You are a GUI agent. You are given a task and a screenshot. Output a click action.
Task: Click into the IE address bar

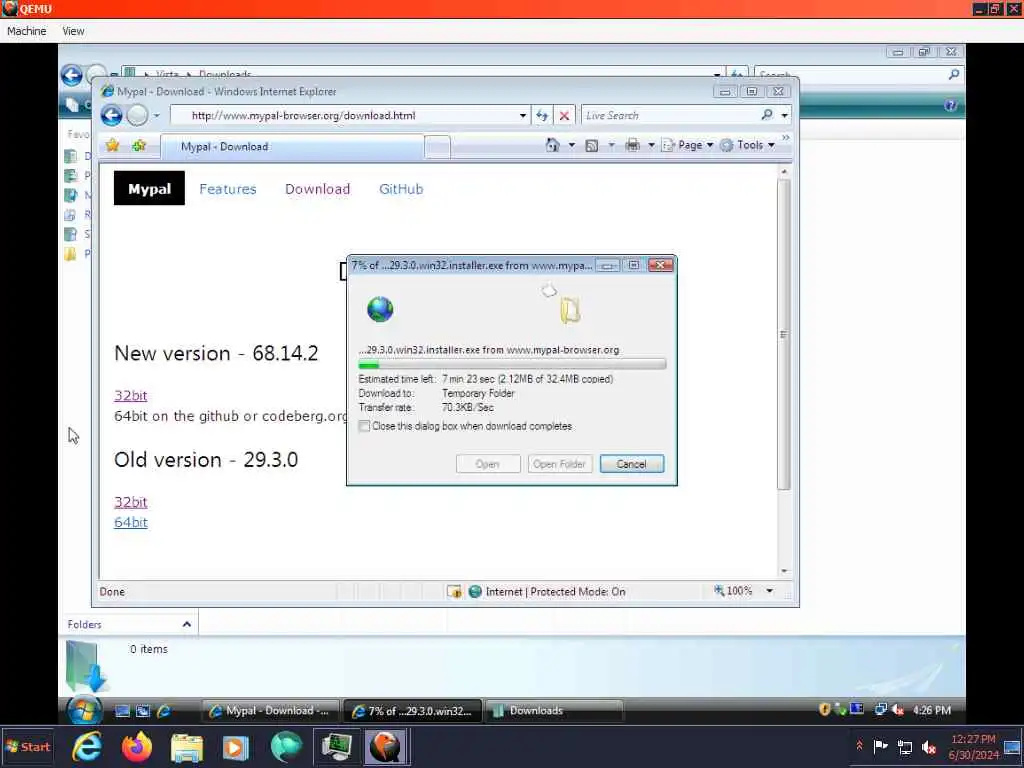pyautogui.click(x=349, y=116)
